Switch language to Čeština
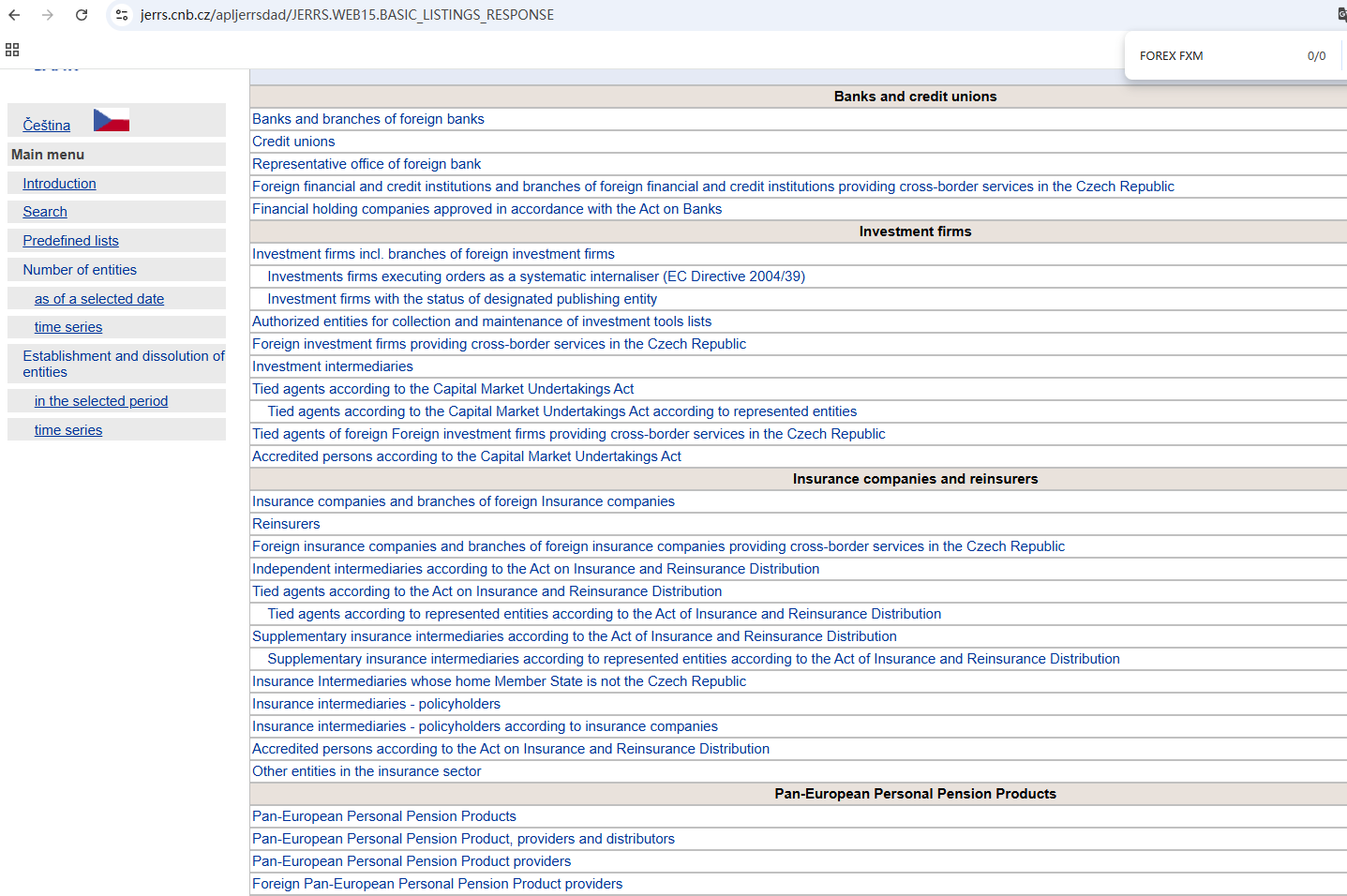This screenshot has width=1347, height=896. [x=47, y=126]
